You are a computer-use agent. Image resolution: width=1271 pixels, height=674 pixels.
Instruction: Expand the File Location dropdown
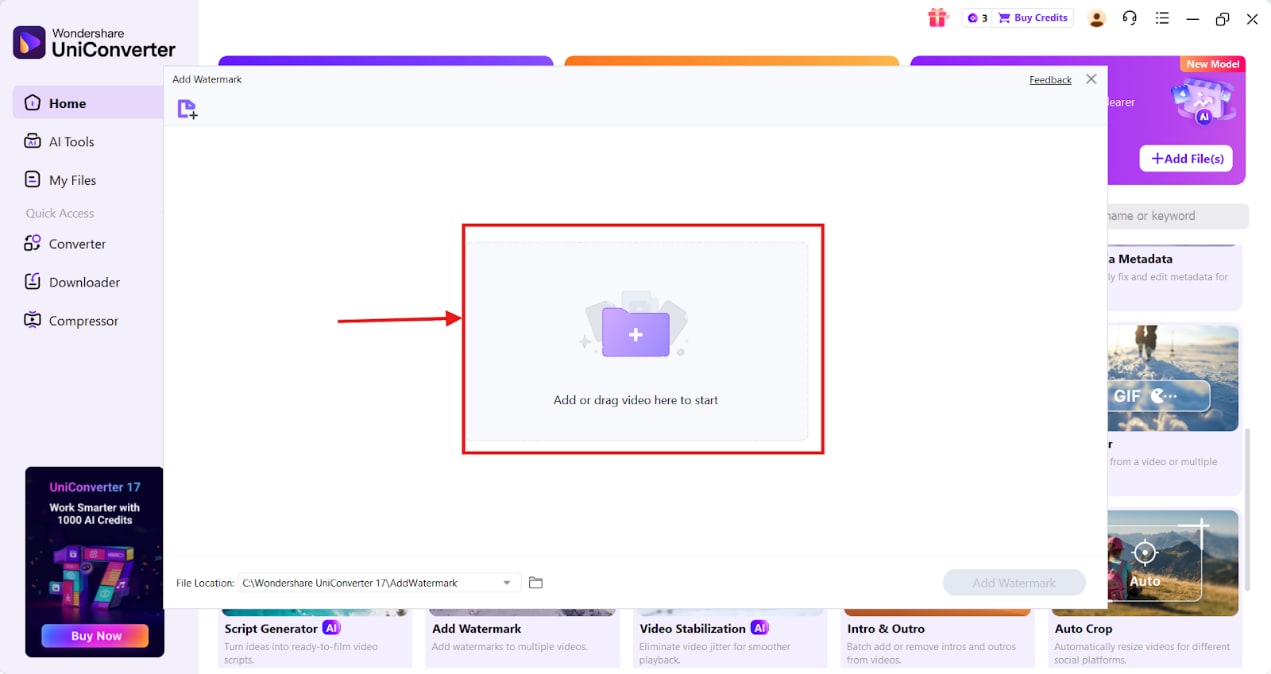tap(507, 582)
